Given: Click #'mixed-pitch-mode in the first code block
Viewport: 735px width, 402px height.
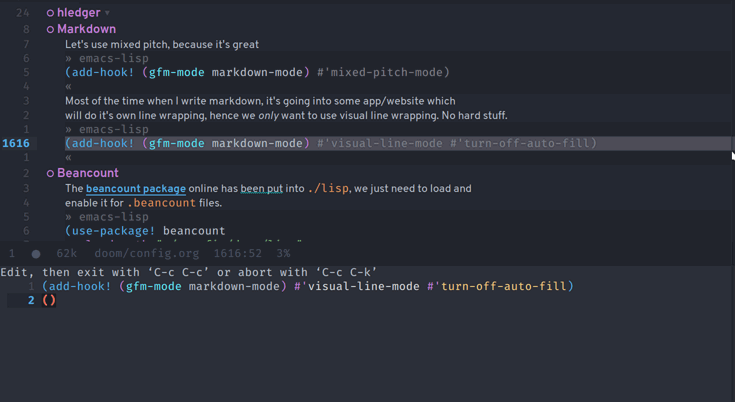Looking at the screenshot, I should tap(379, 72).
